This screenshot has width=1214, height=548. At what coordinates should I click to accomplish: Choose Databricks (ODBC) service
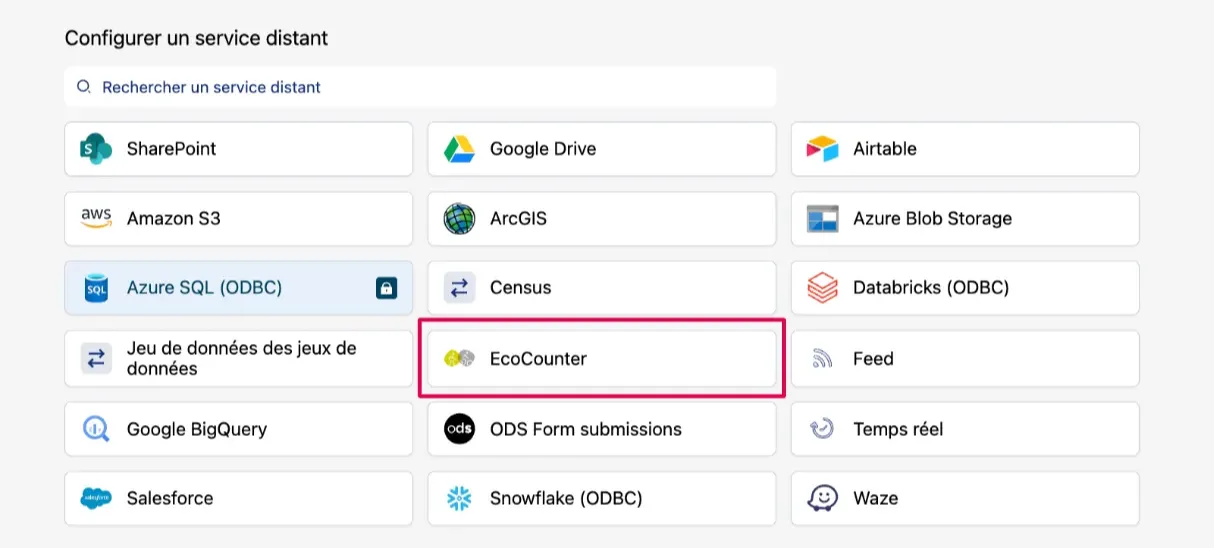[965, 288]
